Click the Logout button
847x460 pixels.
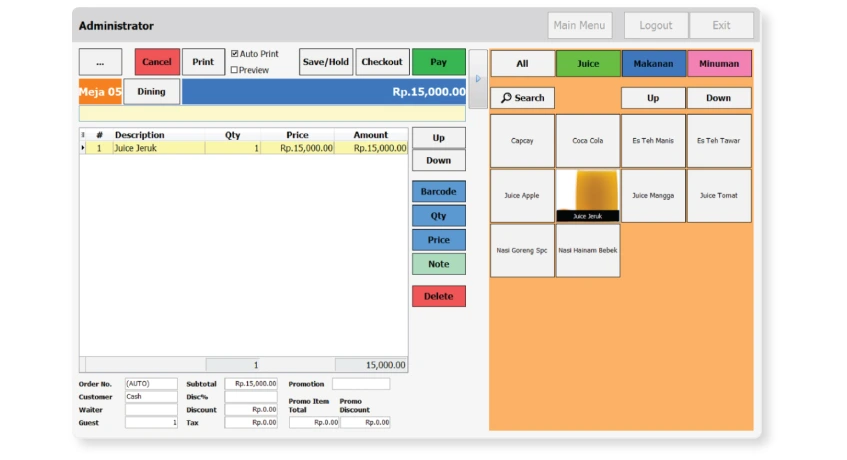[x=656, y=25]
